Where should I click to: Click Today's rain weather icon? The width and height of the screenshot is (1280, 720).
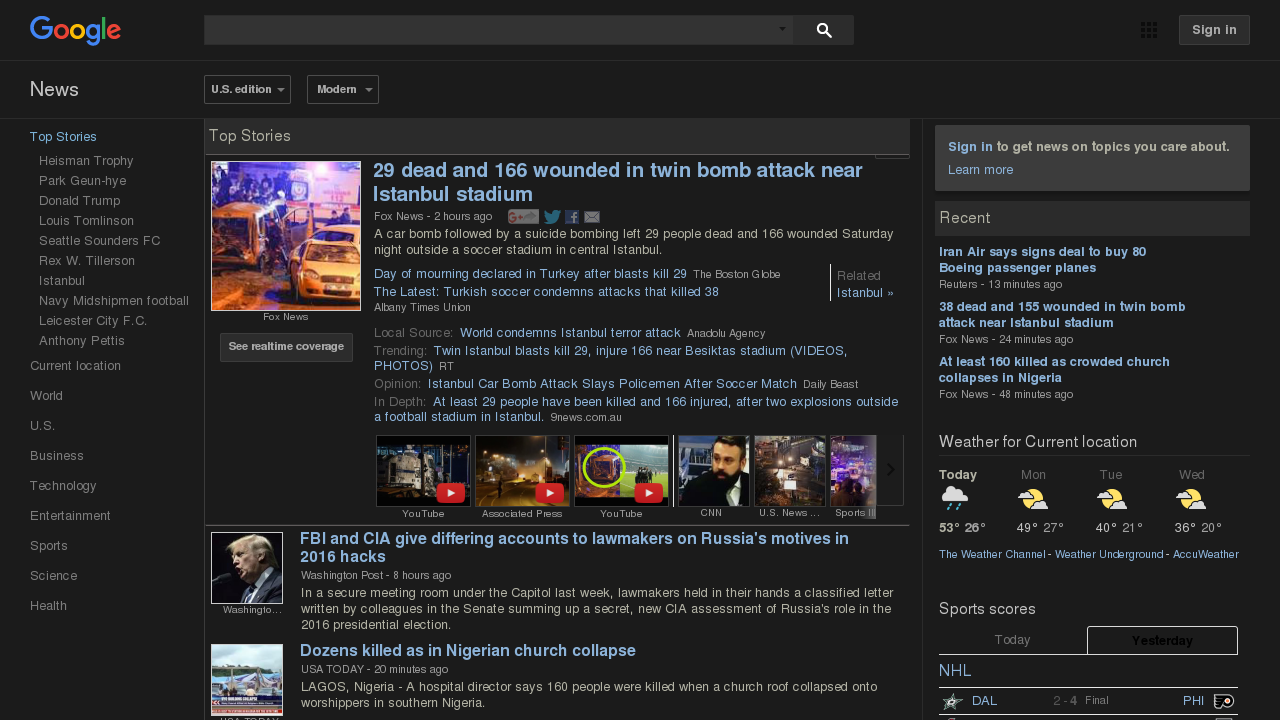pyautogui.click(x=955, y=499)
